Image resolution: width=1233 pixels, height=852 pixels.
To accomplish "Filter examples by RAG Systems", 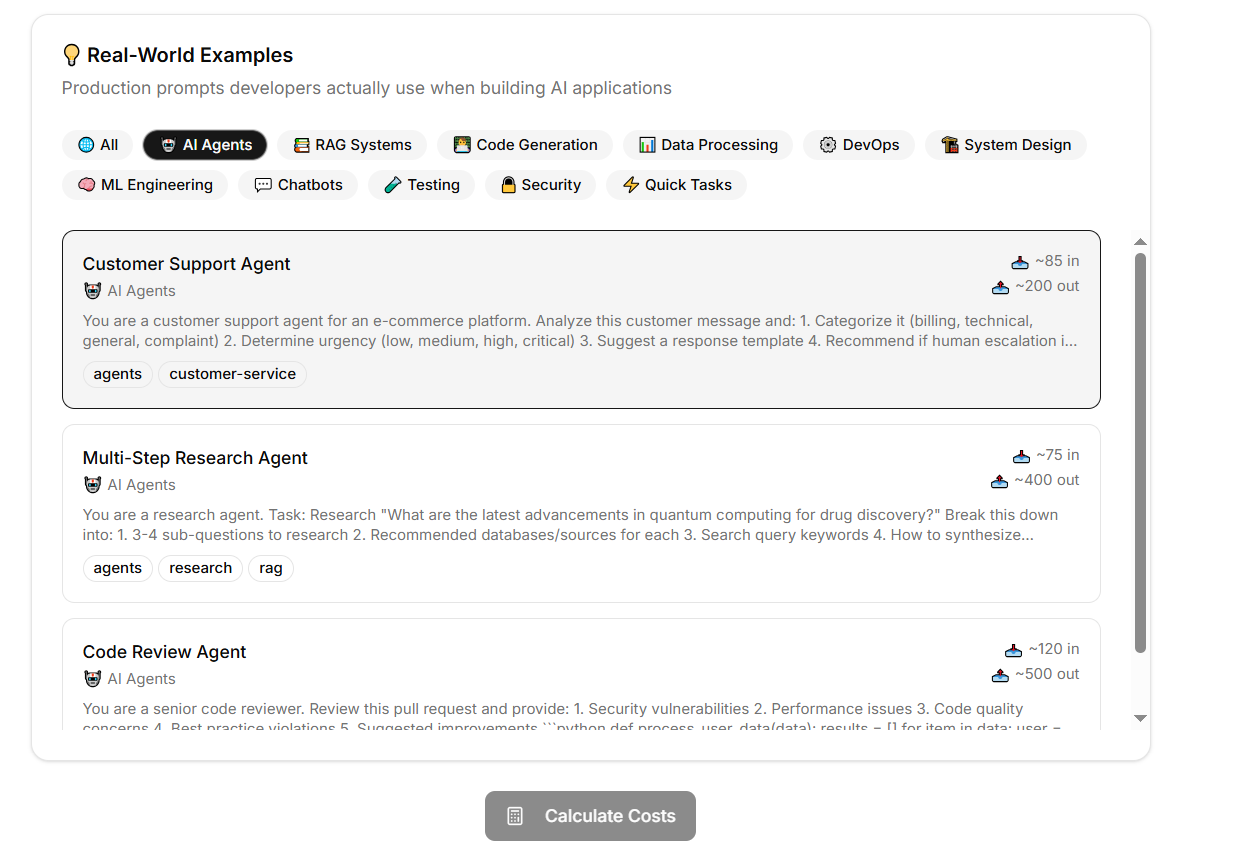I will (x=352, y=145).
